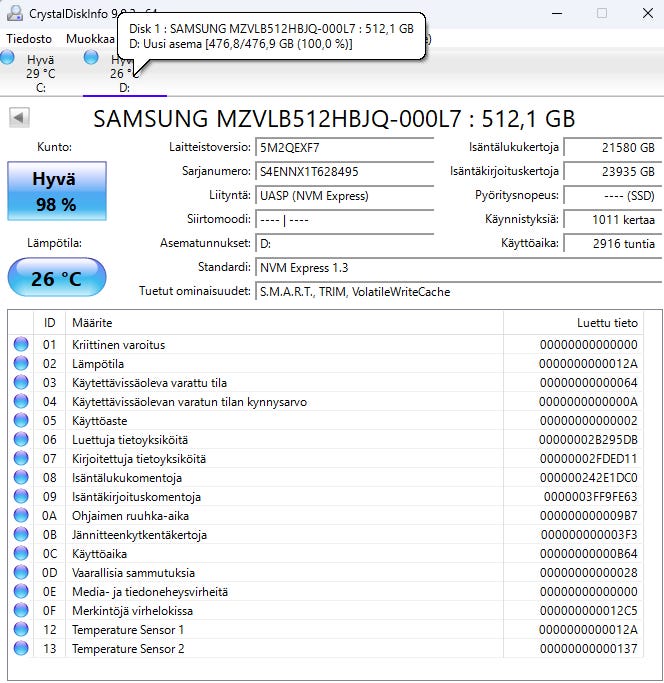Click status orb for Media- ja tiedoneheysvirheitä
Viewport: 664px width, 683px height.
tap(21, 591)
